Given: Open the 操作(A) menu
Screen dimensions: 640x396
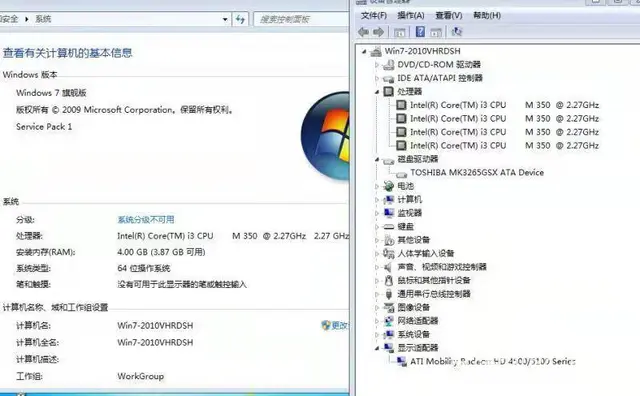Looking at the screenshot, I should (411, 16).
